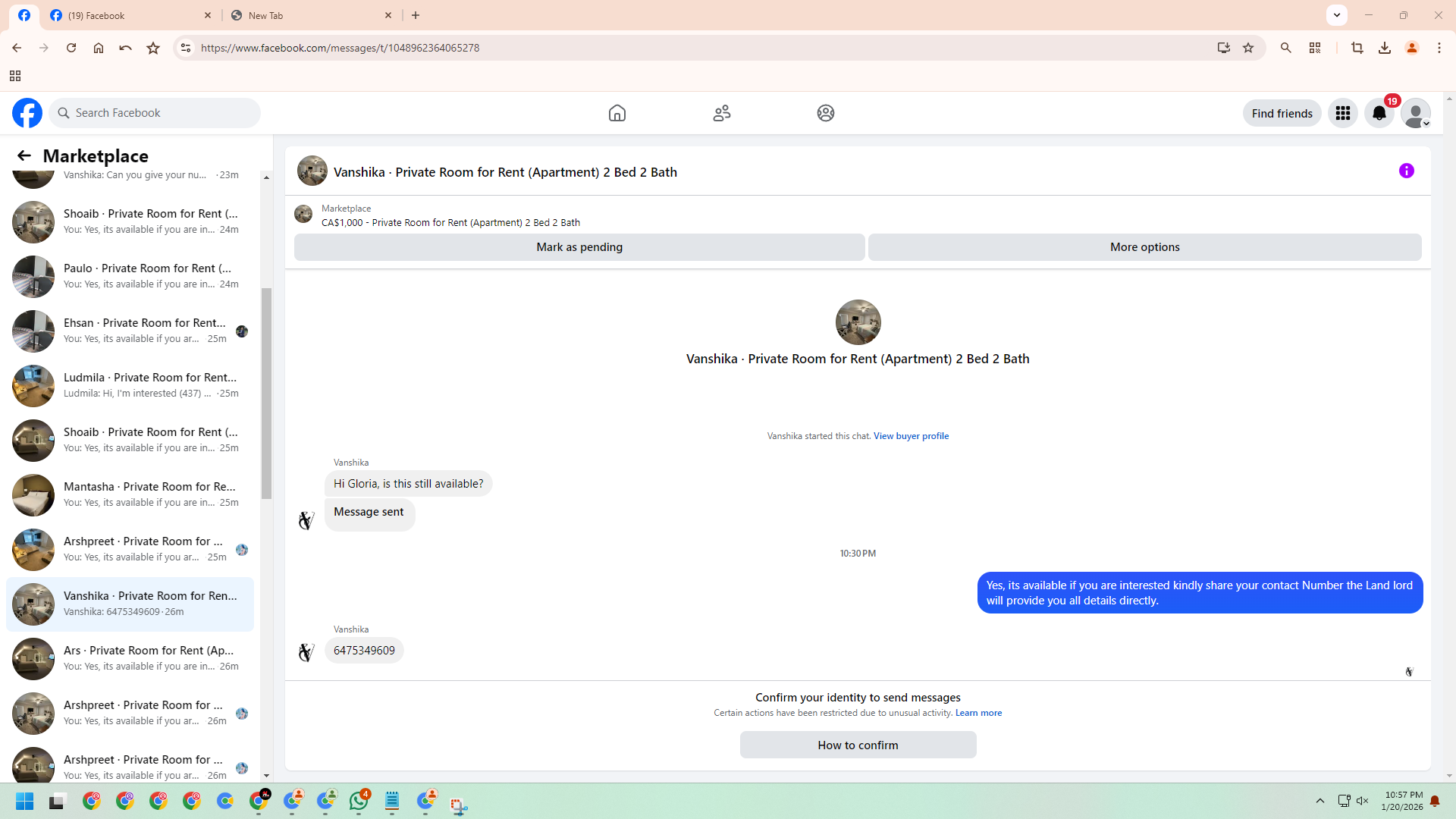This screenshot has height=819, width=1456.
Task: Click the star icon beside the undo arrow
Action: (x=153, y=48)
